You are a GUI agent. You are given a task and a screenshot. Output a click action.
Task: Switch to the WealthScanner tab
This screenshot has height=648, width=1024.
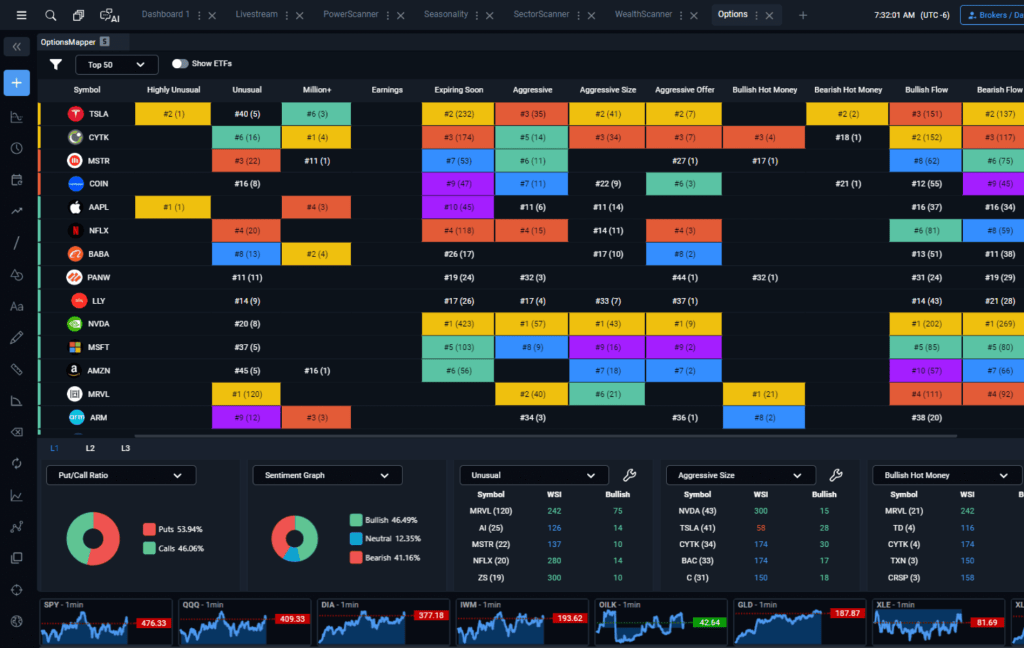tap(643, 14)
